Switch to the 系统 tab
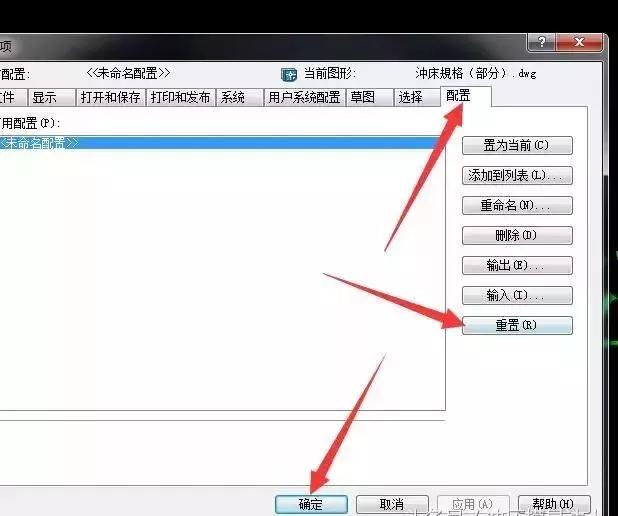Screen dimensions: 618x516 pos(239,97)
